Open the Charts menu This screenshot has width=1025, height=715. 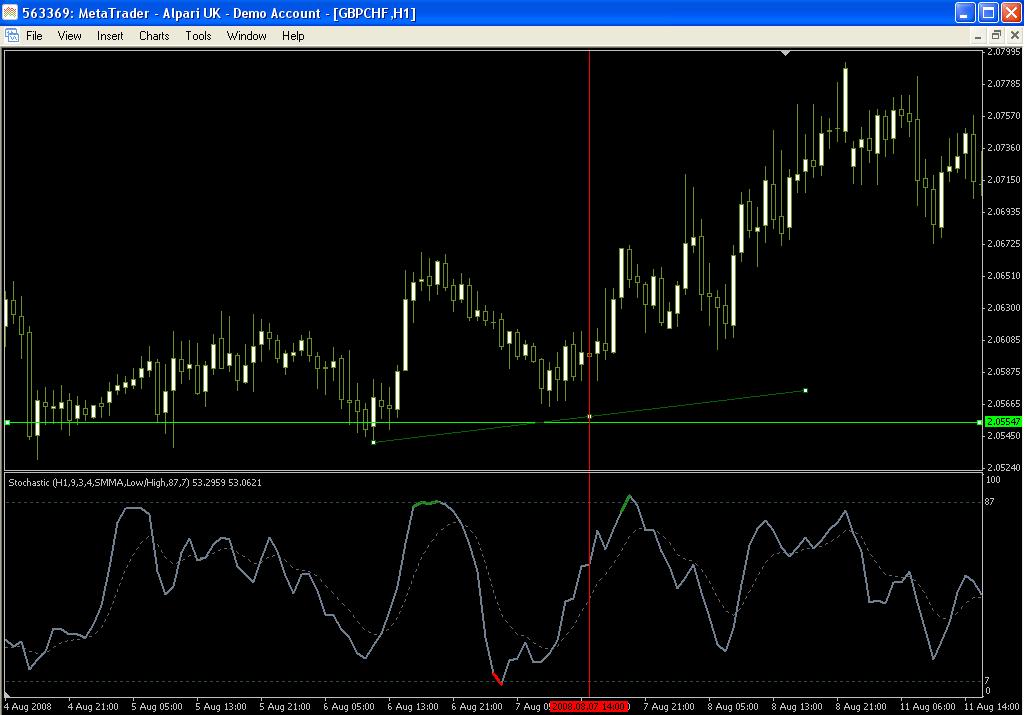pyautogui.click(x=154, y=36)
